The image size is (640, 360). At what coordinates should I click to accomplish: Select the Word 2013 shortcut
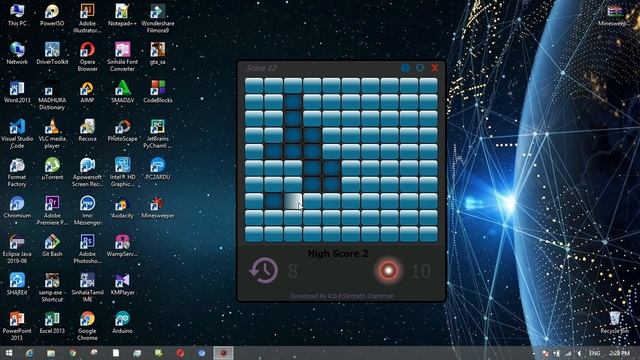17,91
